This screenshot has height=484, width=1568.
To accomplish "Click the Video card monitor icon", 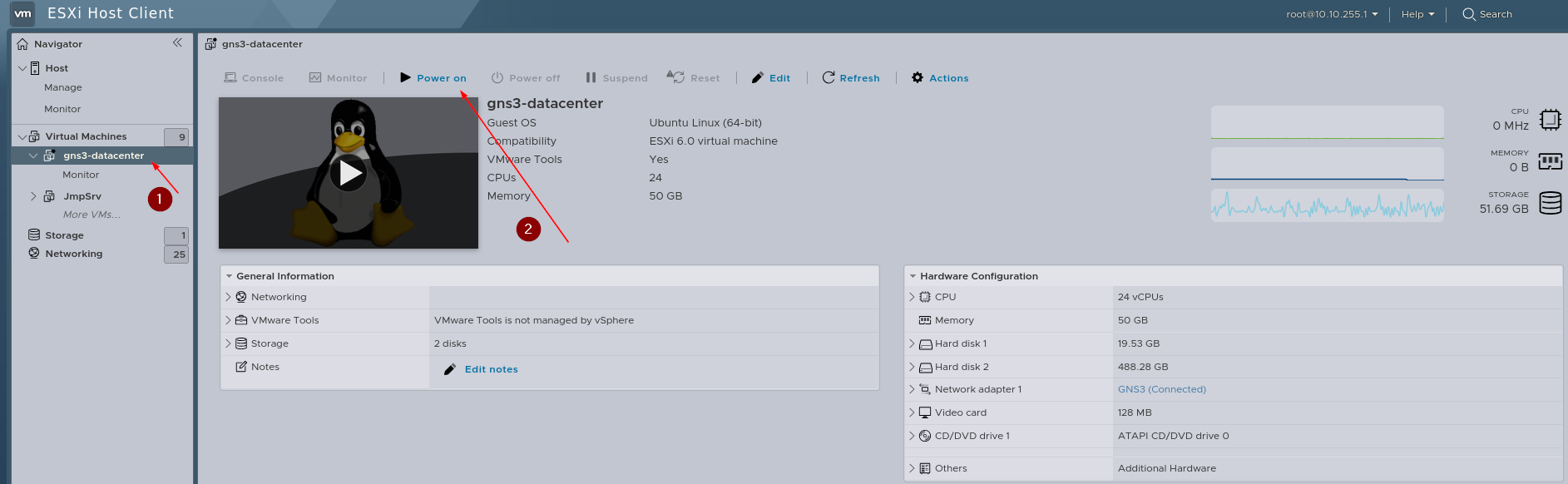I will [924, 412].
